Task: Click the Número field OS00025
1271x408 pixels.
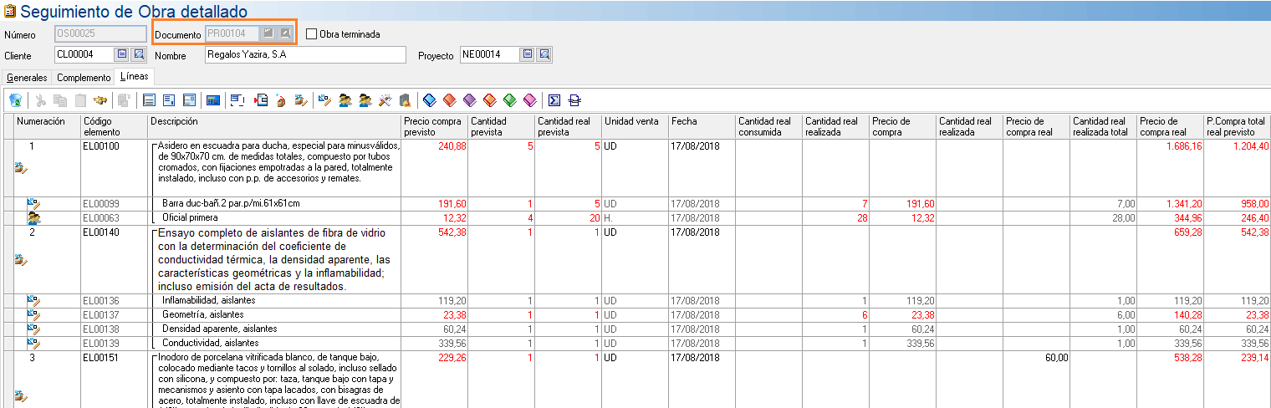Action: pyautogui.click(x=101, y=34)
